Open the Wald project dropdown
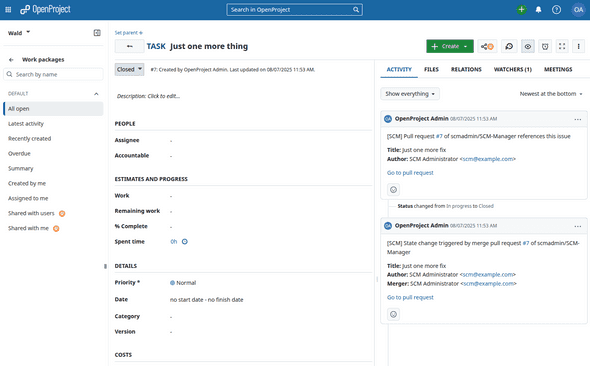The image size is (590, 366). click(19, 33)
